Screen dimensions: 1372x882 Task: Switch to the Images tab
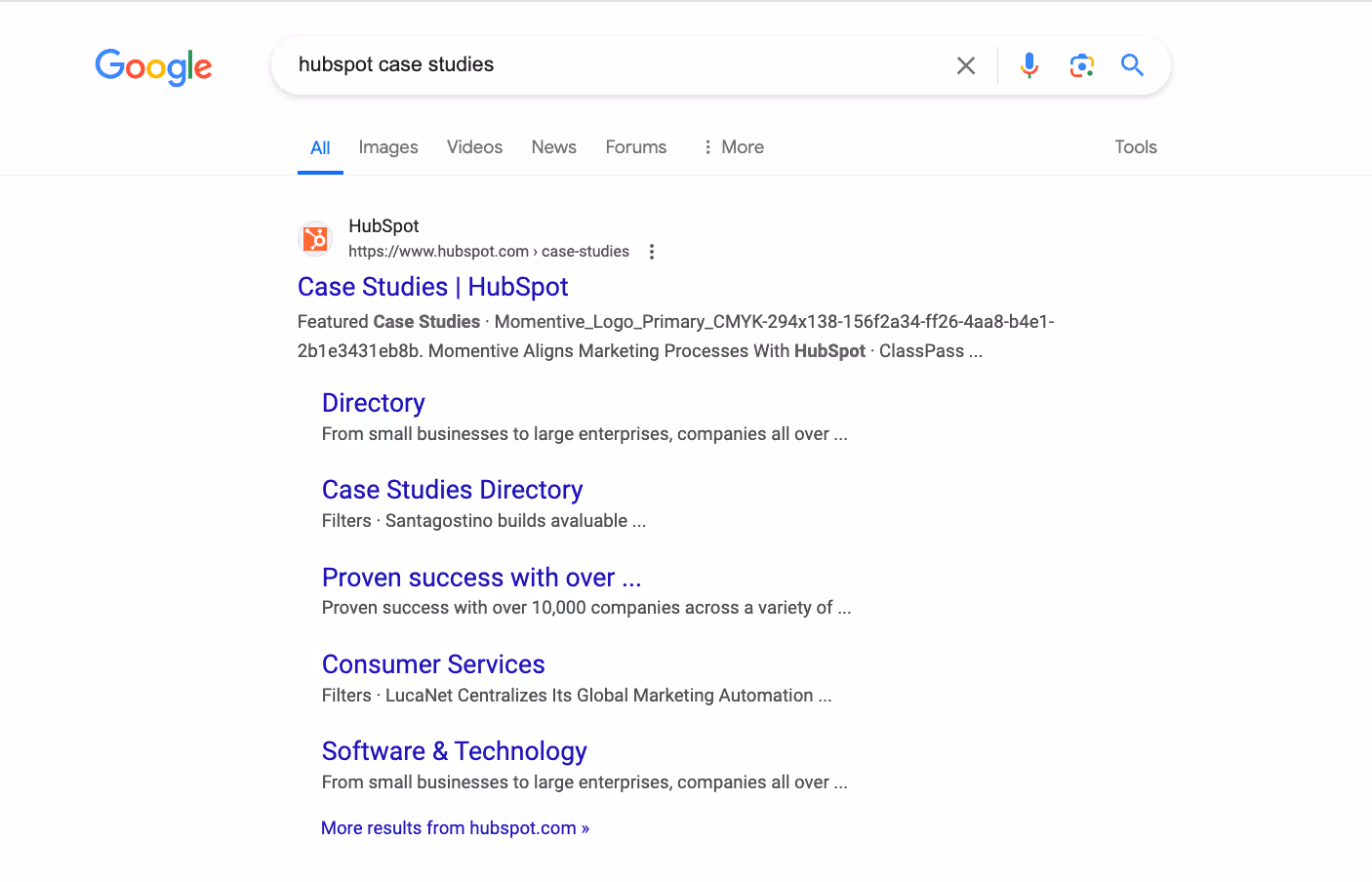tap(388, 147)
